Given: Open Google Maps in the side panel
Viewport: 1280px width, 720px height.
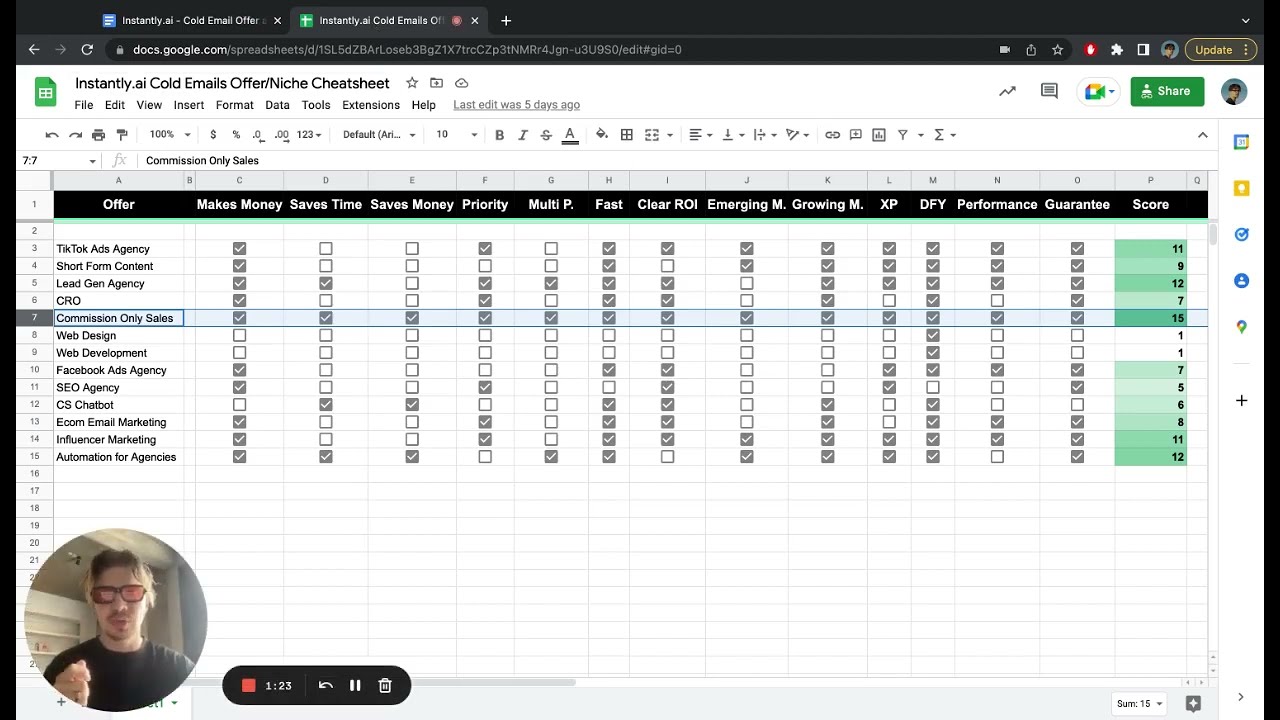Looking at the screenshot, I should click(x=1241, y=327).
